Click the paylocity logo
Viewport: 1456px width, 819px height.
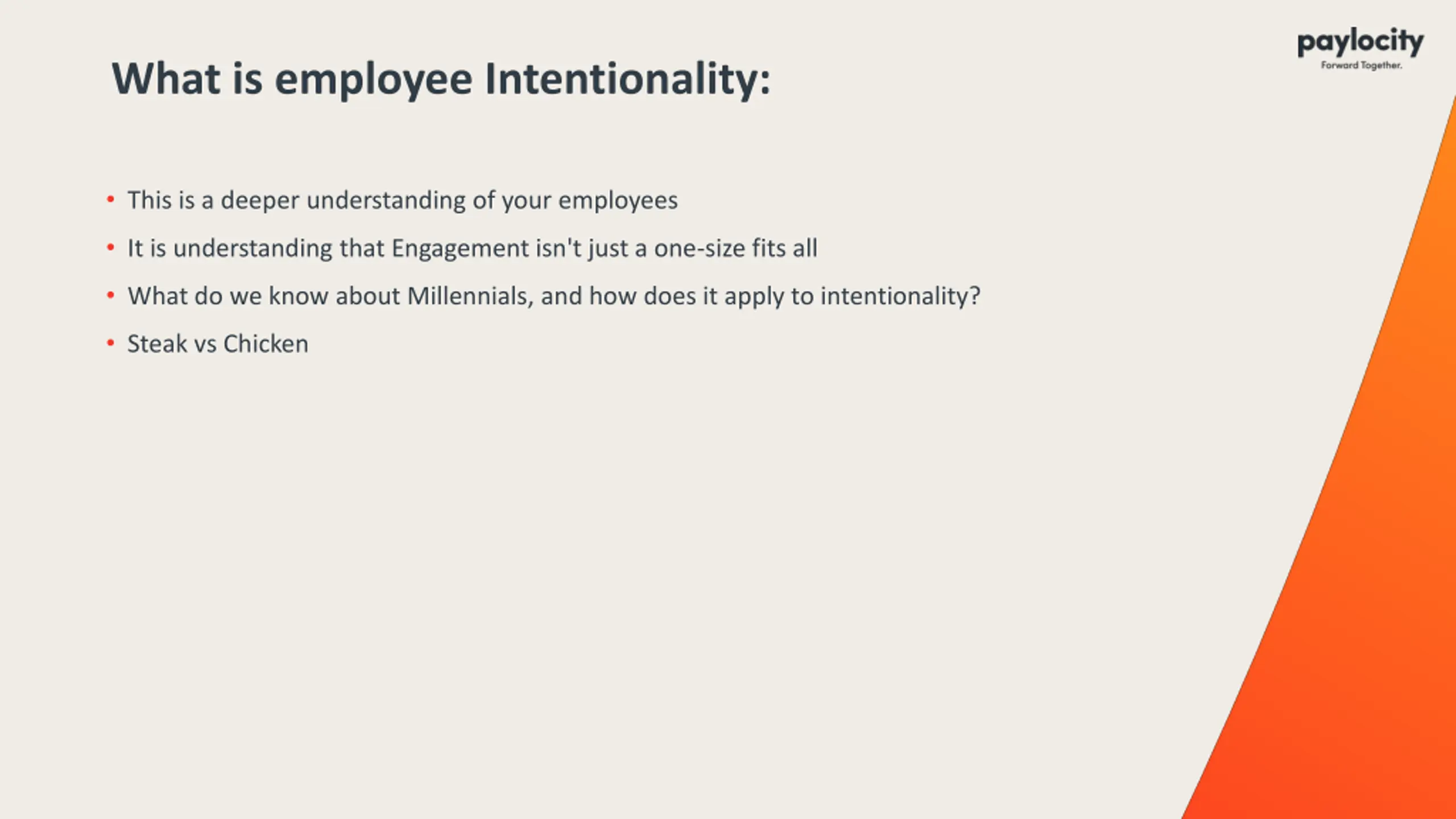pos(1360,42)
